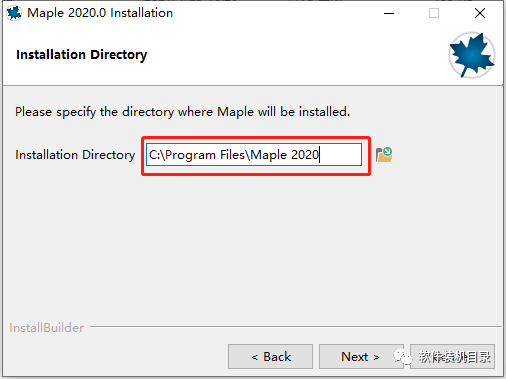This screenshot has height=379, width=506.
Task: Close the Maple 2020.0 Installation dialog
Action: [x=480, y=13]
